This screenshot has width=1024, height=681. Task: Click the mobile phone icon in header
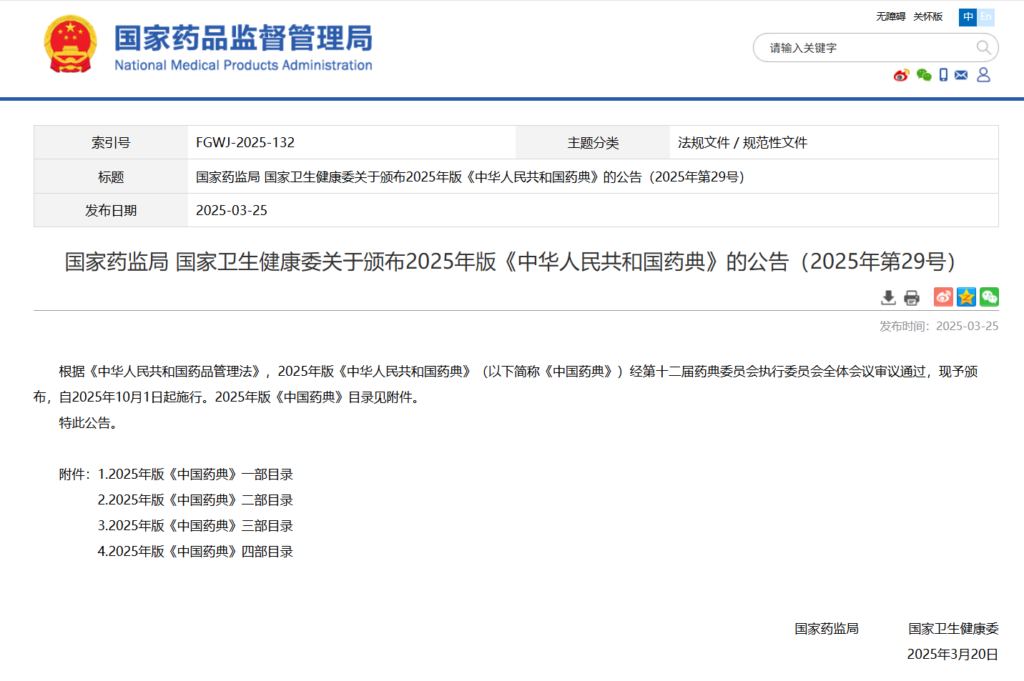point(943,75)
